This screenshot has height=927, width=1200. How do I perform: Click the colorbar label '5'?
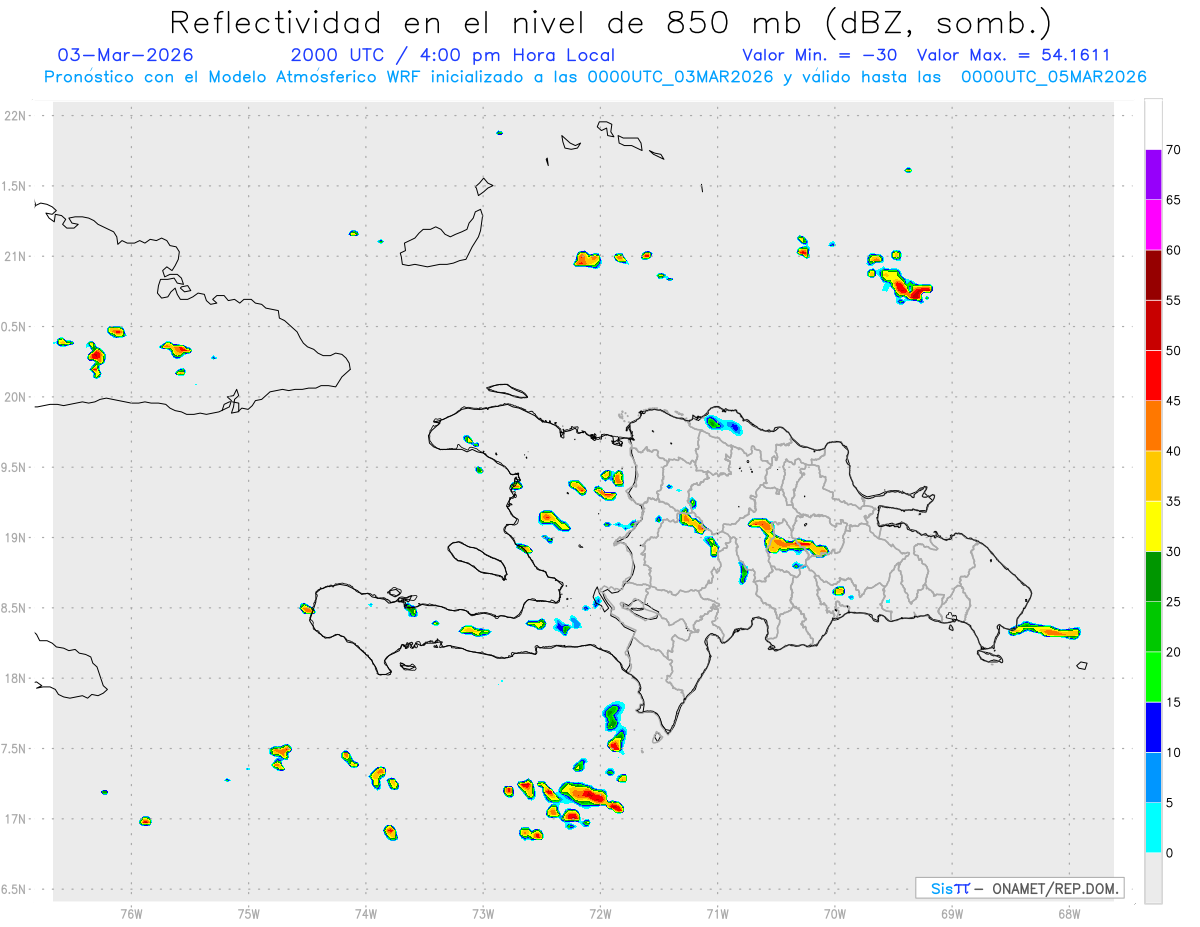coord(1170,803)
